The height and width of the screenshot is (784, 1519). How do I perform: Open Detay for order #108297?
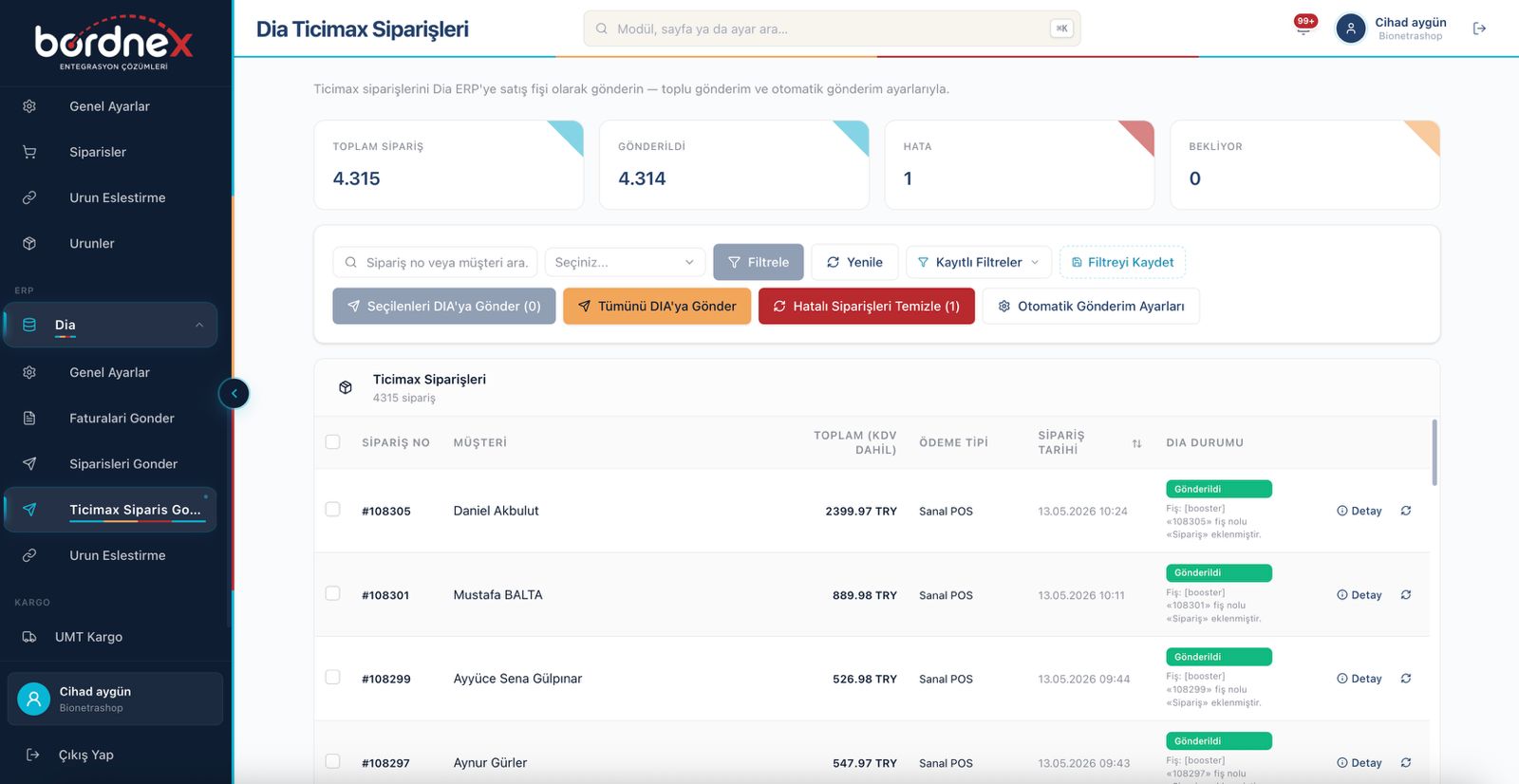[x=1360, y=763]
